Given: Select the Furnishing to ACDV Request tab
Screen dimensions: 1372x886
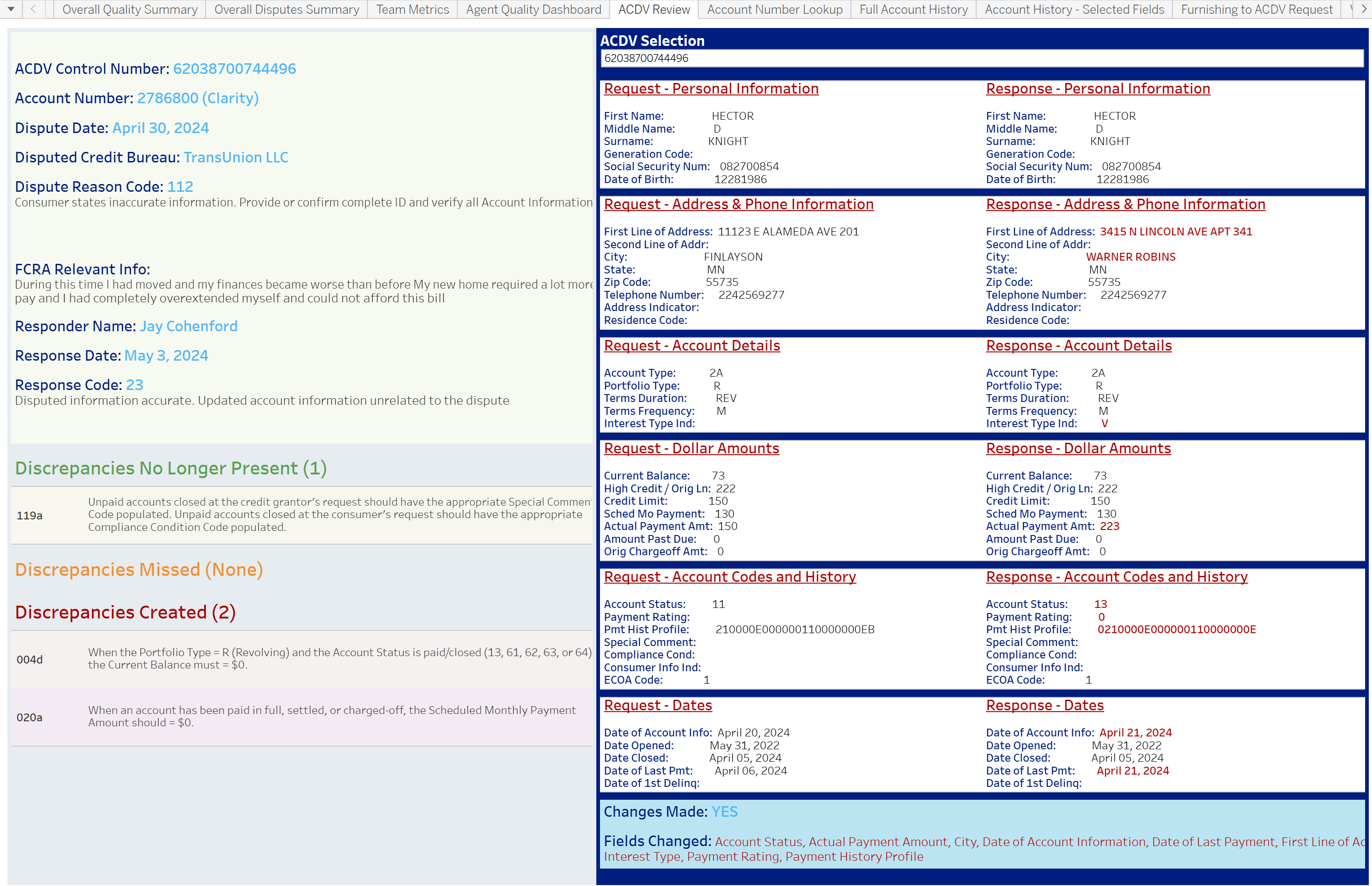Looking at the screenshot, I should (x=1256, y=10).
